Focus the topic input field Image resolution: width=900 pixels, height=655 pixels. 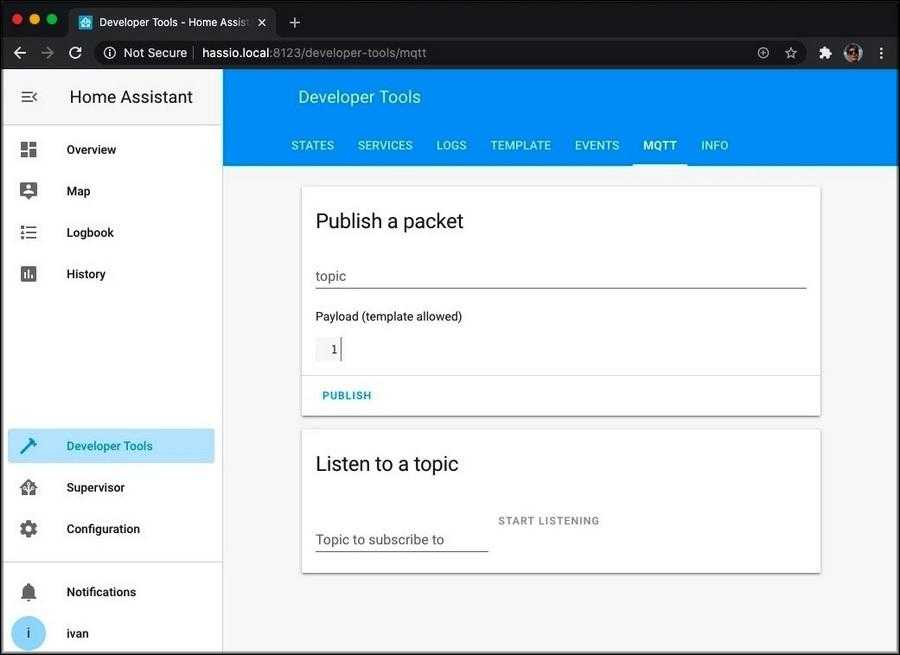pos(560,276)
